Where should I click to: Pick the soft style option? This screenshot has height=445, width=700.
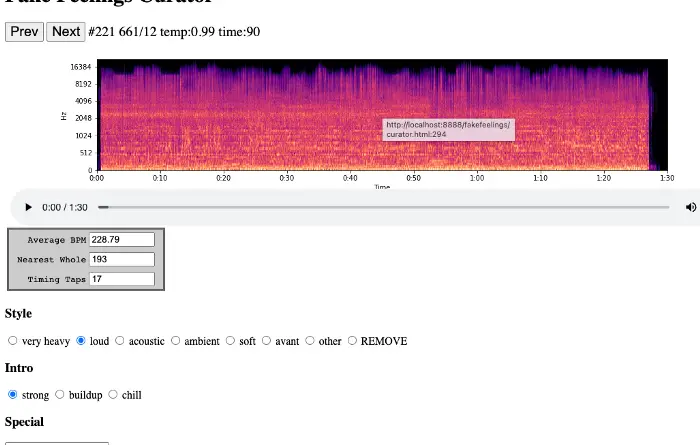[230, 341]
